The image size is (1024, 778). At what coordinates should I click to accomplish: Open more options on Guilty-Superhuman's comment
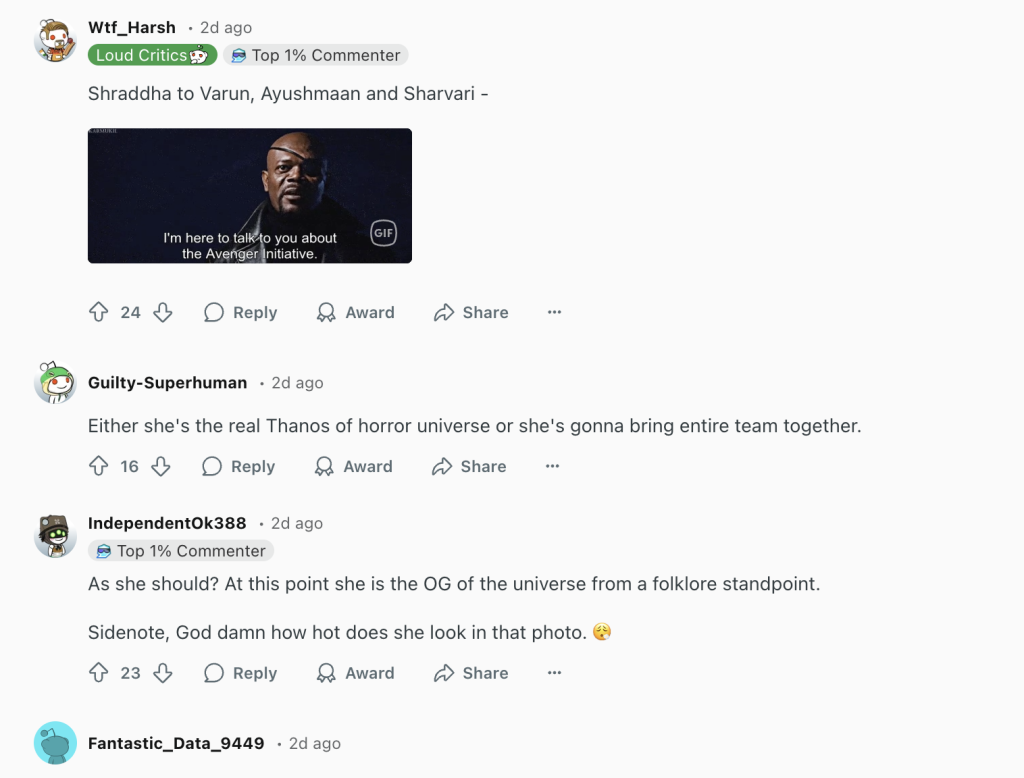coord(553,467)
